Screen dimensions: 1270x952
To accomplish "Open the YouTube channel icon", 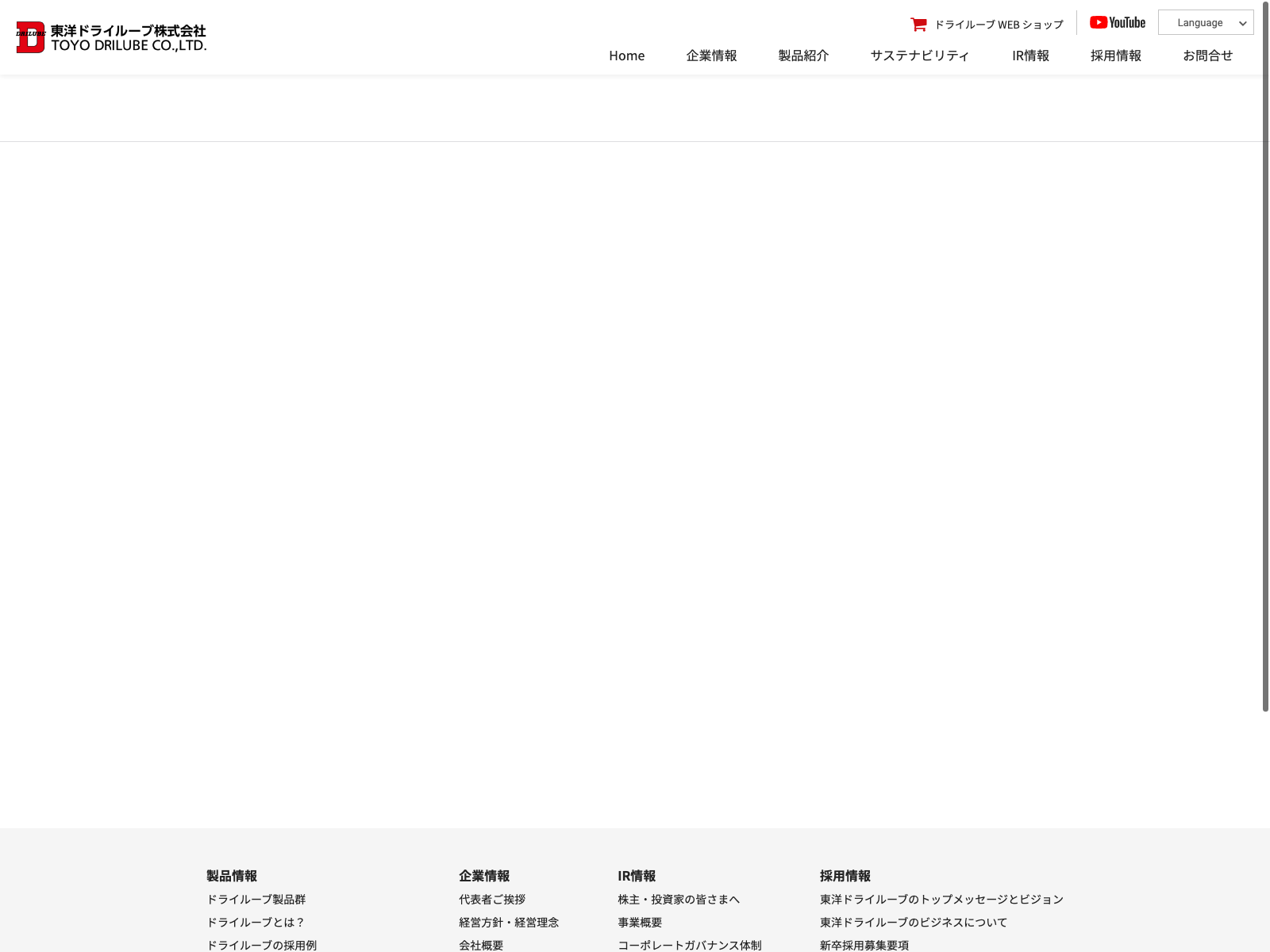I will (x=1117, y=23).
